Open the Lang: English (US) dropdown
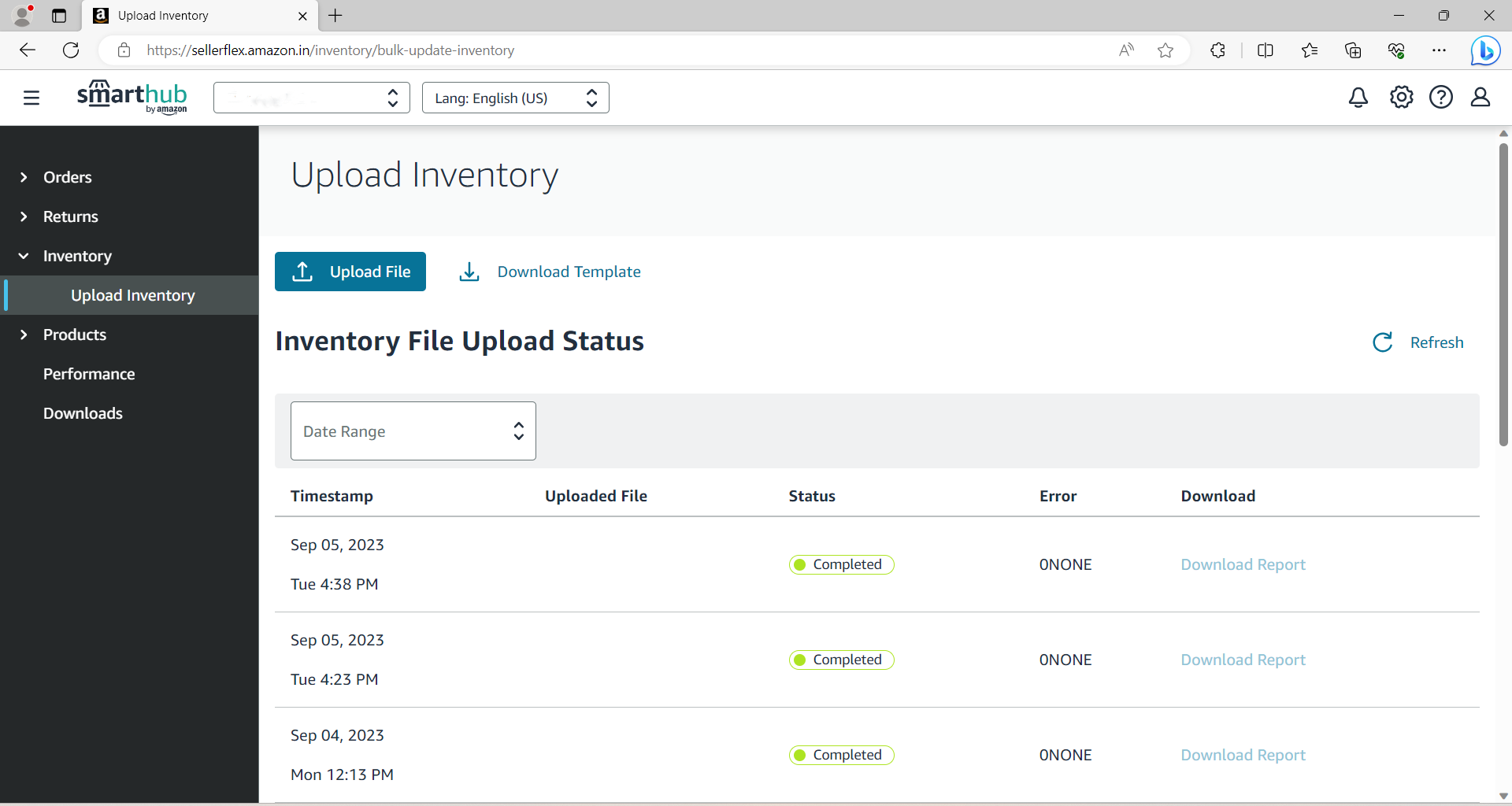Image resolution: width=1512 pixels, height=806 pixels. click(x=516, y=98)
